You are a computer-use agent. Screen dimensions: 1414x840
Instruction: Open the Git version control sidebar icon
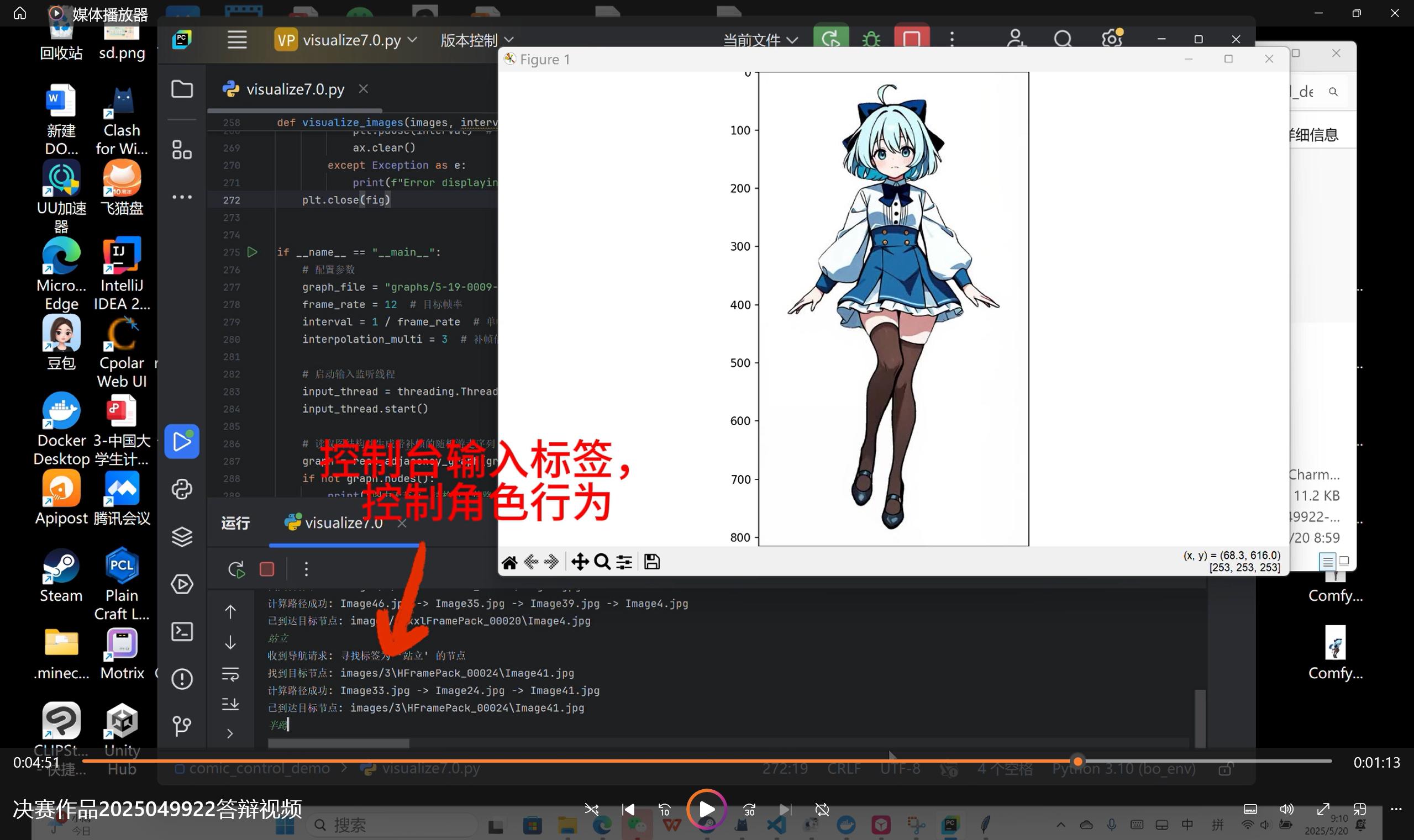[x=182, y=726]
